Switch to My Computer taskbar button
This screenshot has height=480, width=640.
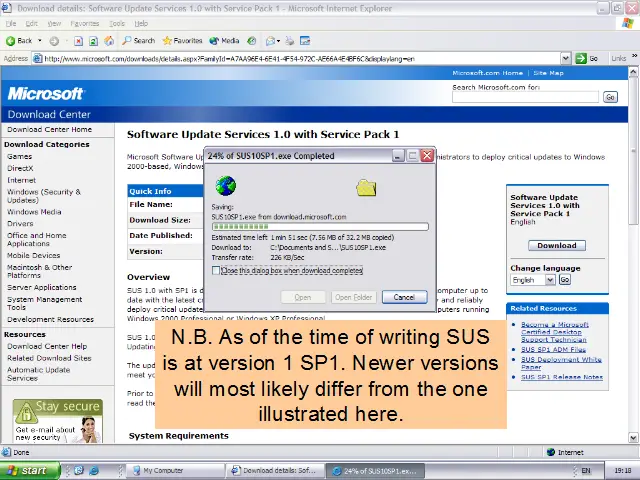[x=175, y=471]
